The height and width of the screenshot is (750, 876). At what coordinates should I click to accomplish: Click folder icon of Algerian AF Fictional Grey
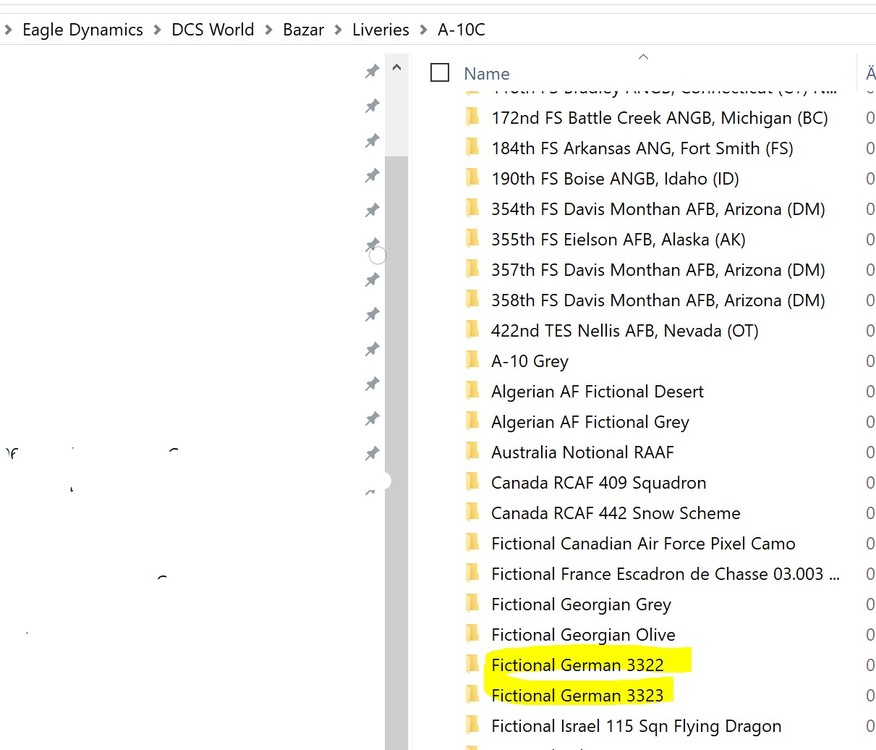point(472,421)
